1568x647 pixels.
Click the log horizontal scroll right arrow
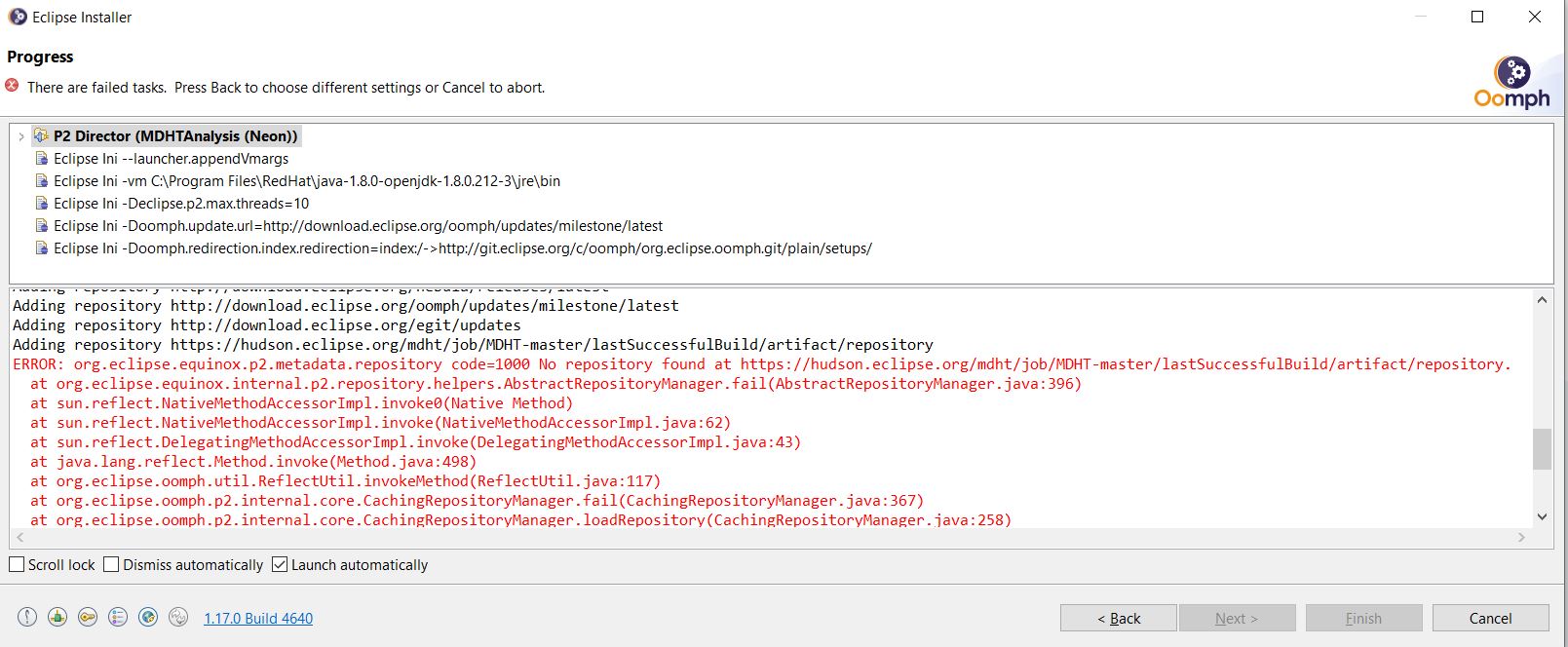pyautogui.click(x=1521, y=537)
